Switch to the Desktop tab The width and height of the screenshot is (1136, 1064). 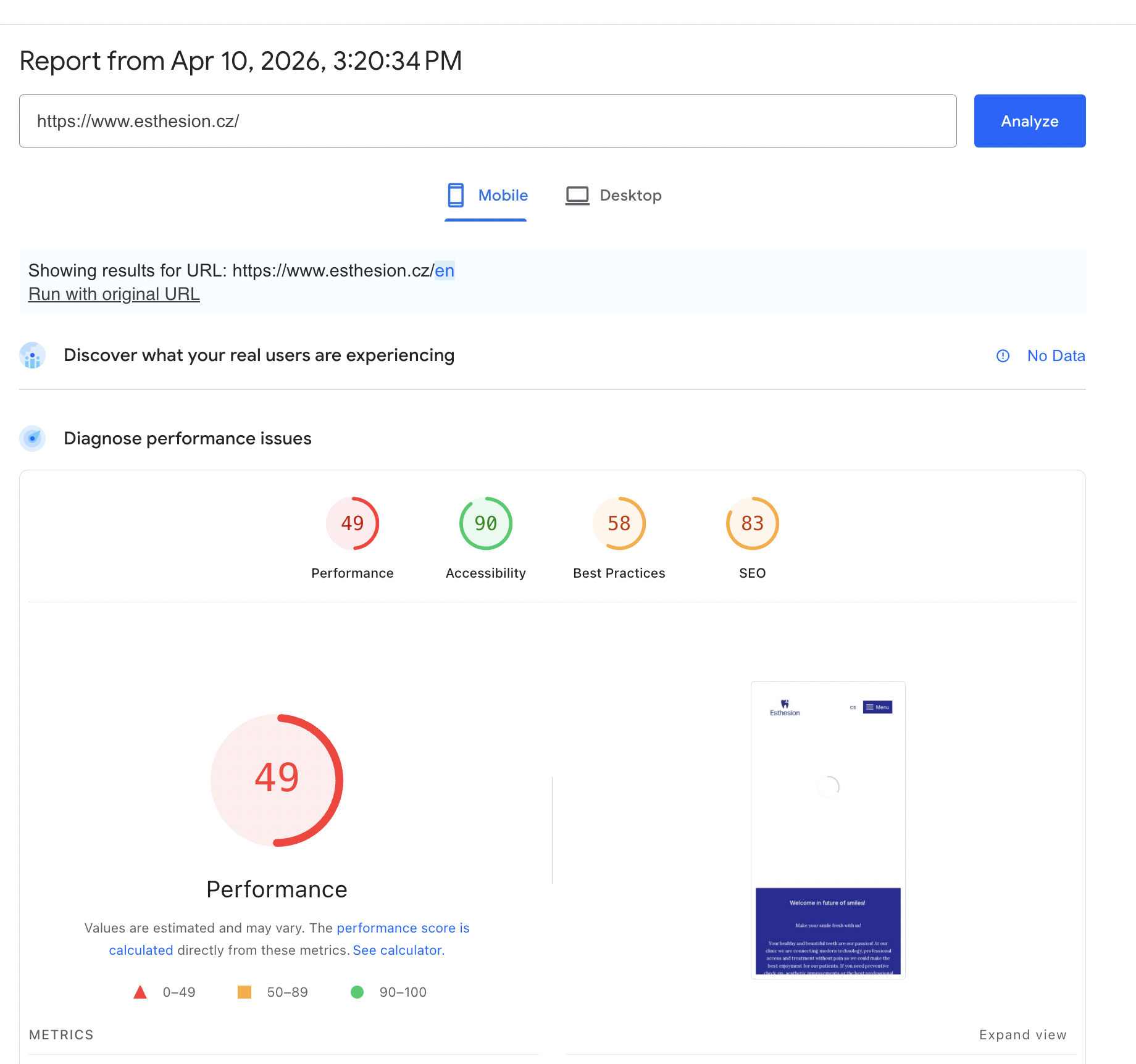click(x=613, y=196)
